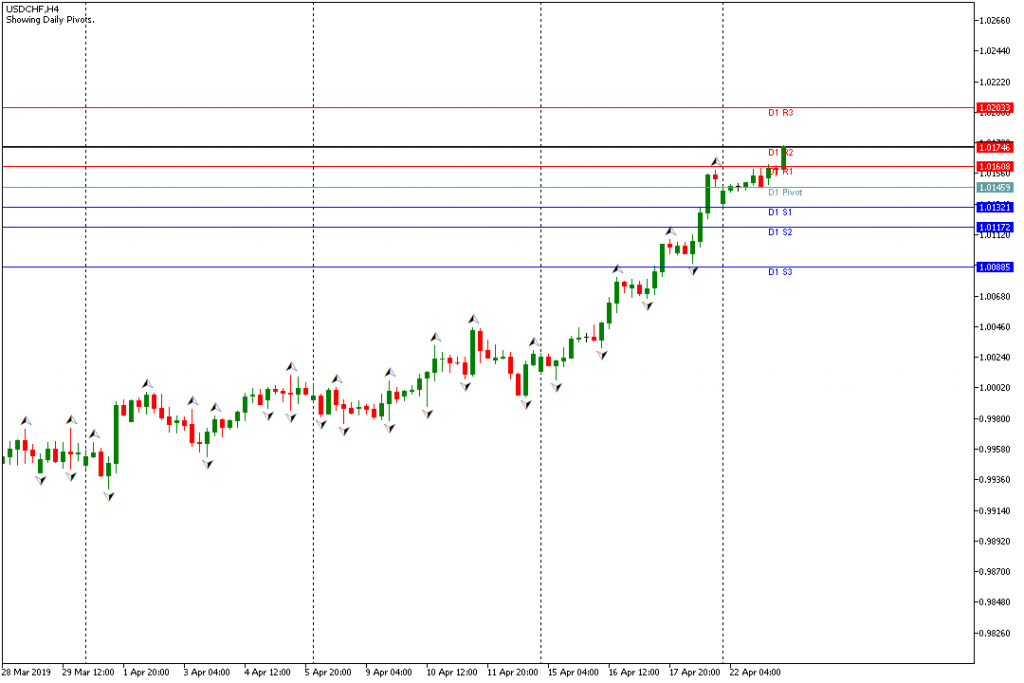Select the D1 S2 support label
This screenshot has width=1024, height=683.
780,232
